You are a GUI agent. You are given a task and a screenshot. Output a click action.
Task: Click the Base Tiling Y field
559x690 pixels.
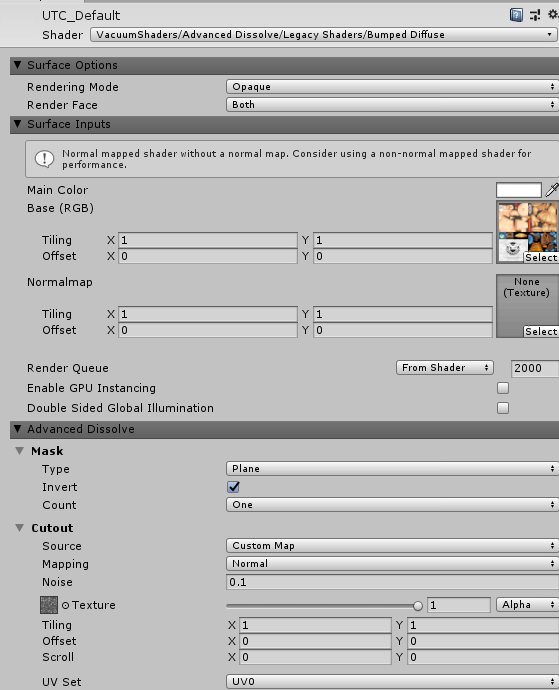(x=403, y=240)
